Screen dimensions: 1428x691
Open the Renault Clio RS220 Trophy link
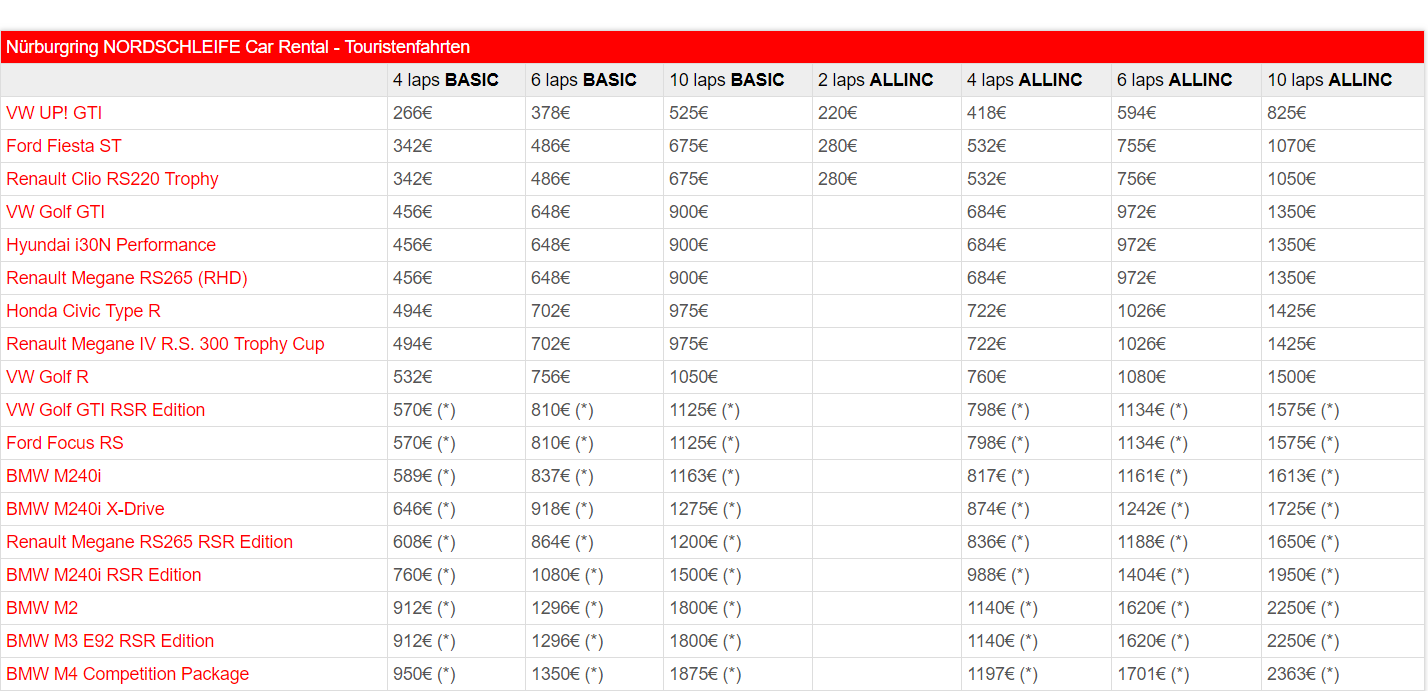(112, 179)
